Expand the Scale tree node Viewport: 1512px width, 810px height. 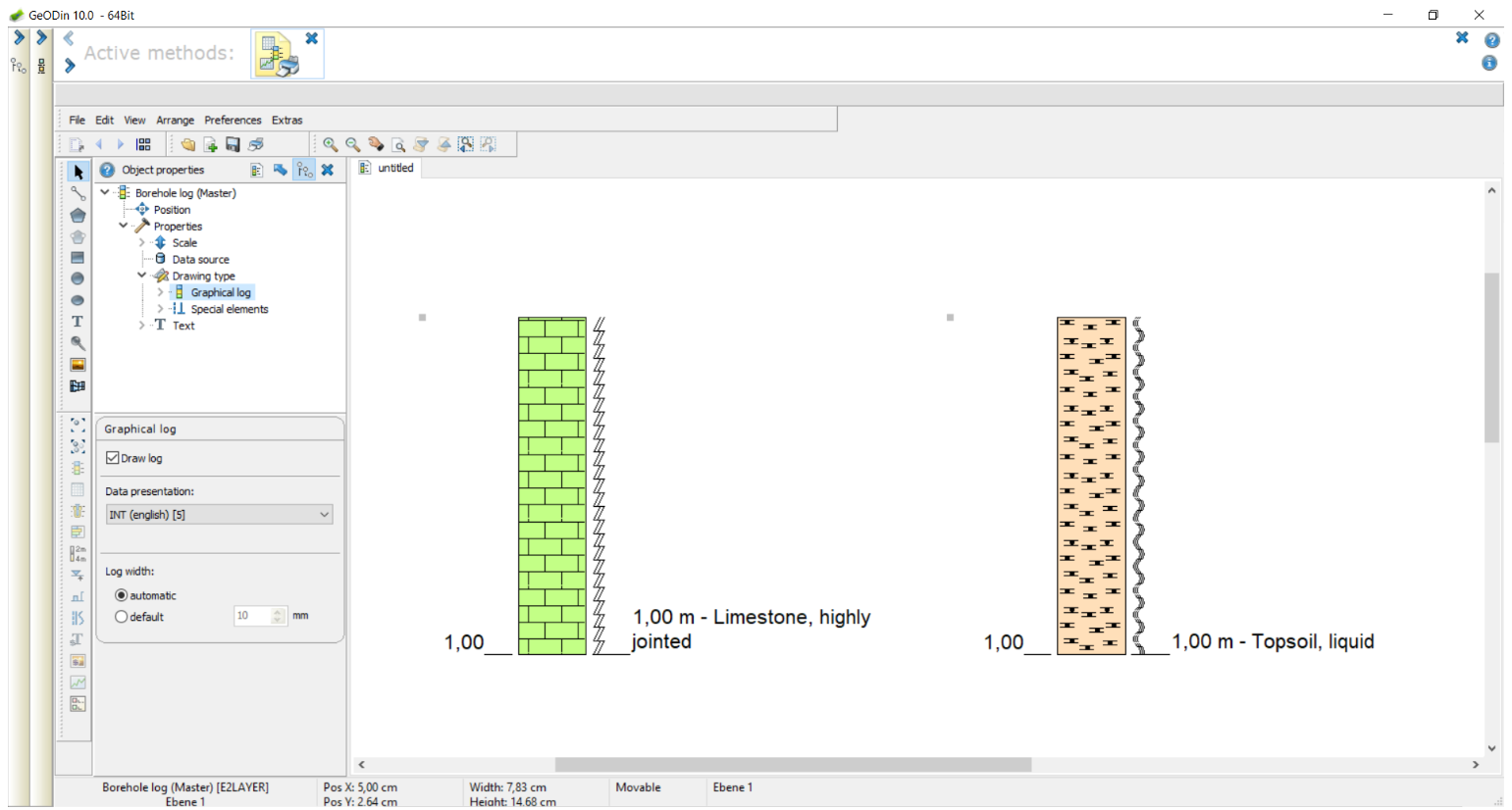(142, 242)
